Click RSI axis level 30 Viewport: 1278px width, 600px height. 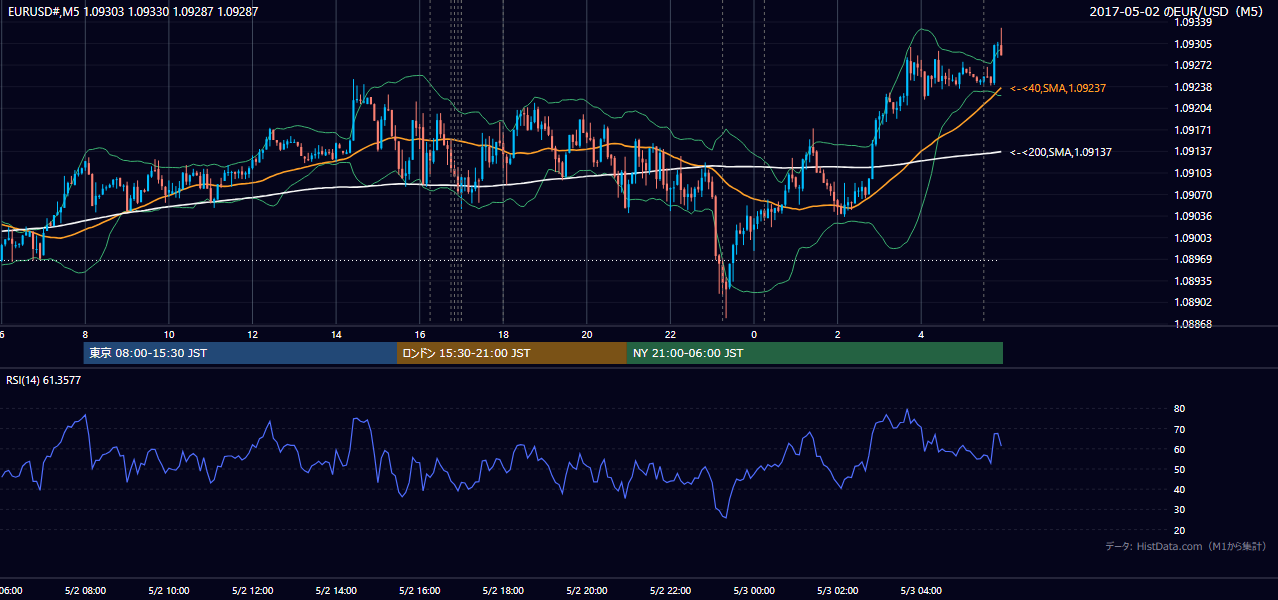click(x=1179, y=510)
